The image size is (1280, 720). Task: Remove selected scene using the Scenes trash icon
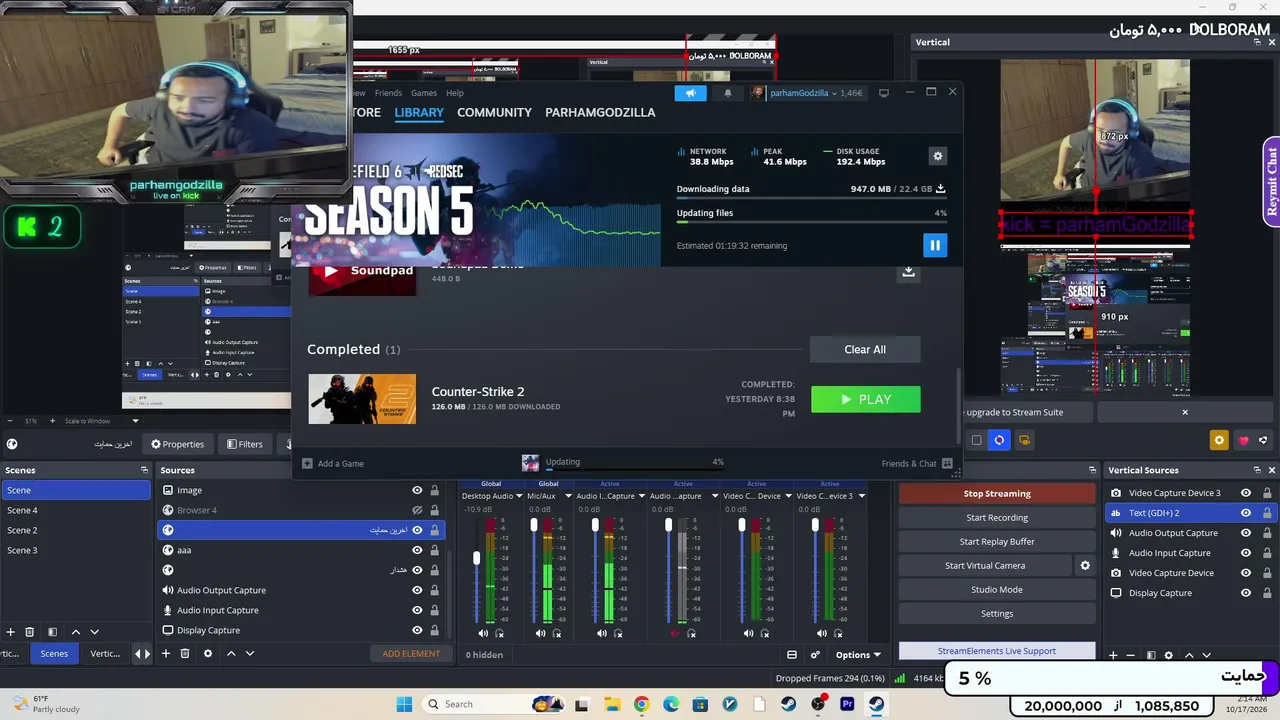click(x=30, y=632)
